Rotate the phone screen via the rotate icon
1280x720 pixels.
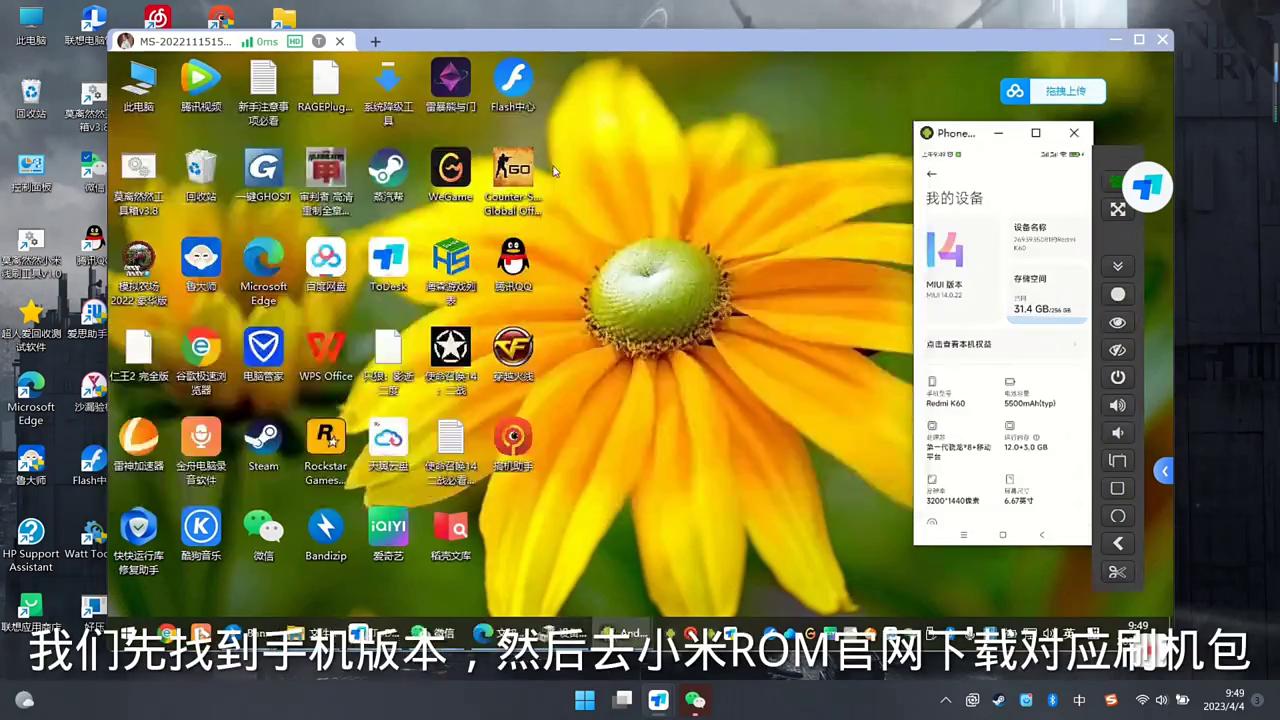coord(1118,461)
